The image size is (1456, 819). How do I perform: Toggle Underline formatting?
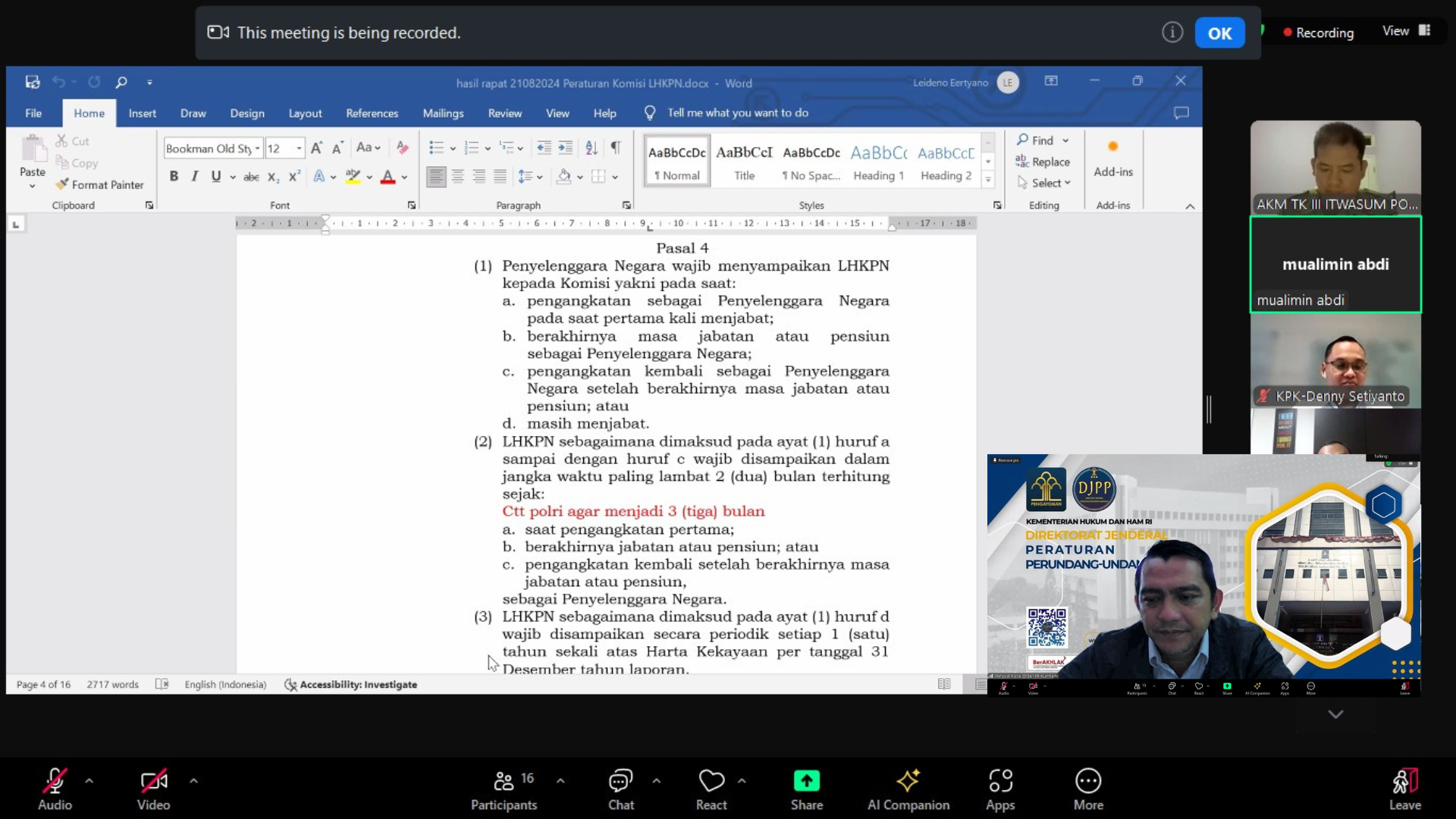point(216,176)
